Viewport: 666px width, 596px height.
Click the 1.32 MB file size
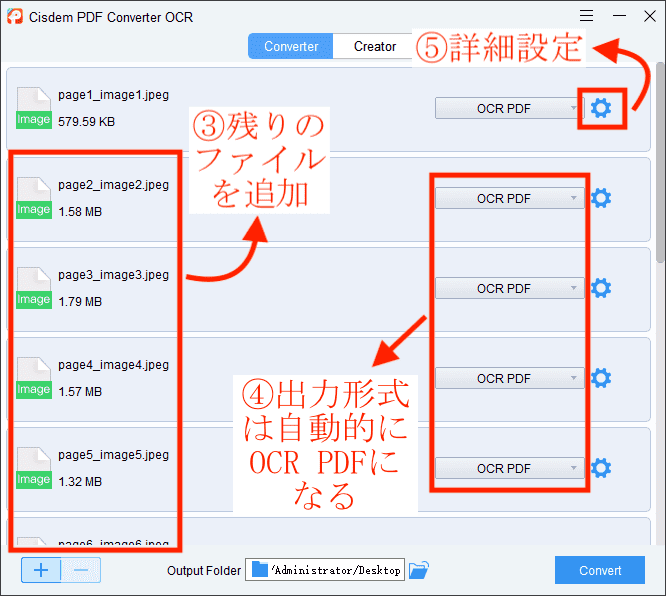point(80,482)
